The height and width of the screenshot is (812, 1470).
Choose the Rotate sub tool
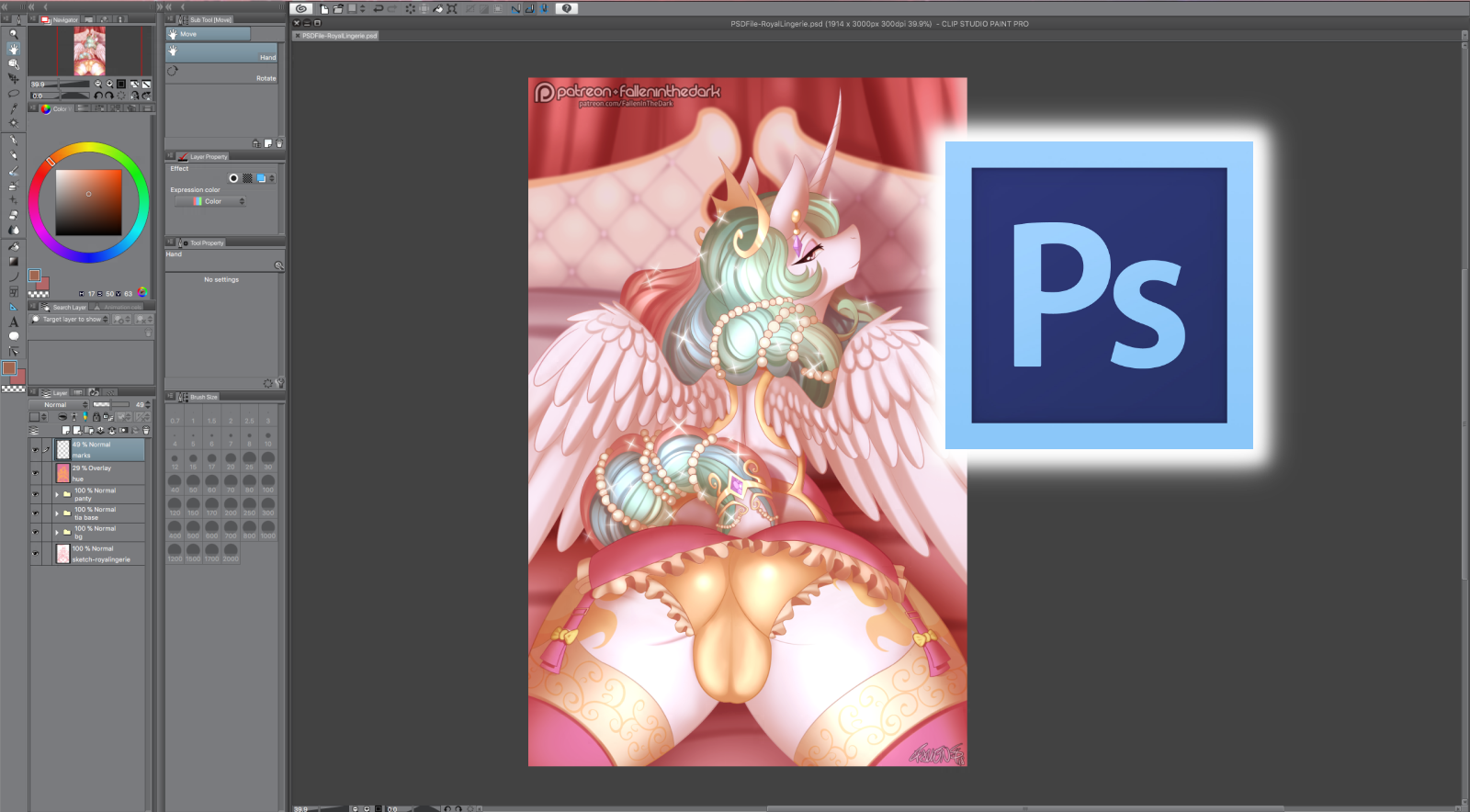click(221, 74)
